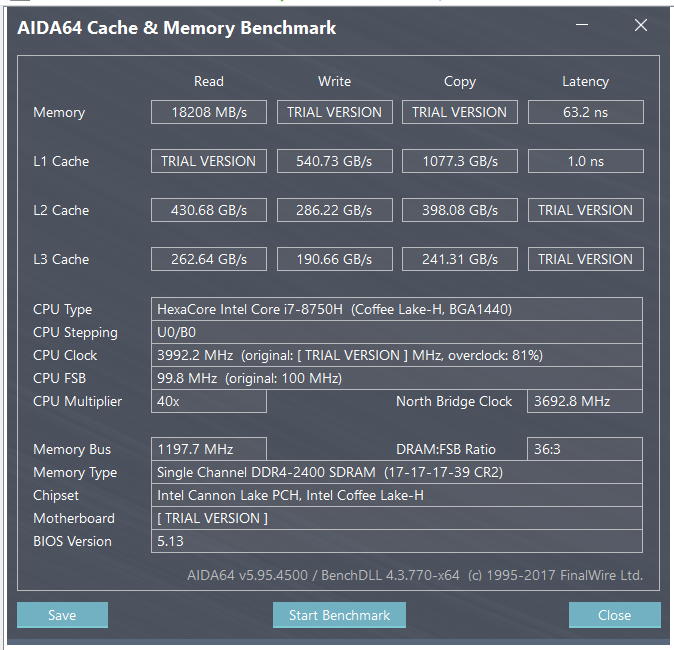Select L1 Cache Write 540.73 GB/s
Screen dimensions: 674x650
(x=335, y=161)
